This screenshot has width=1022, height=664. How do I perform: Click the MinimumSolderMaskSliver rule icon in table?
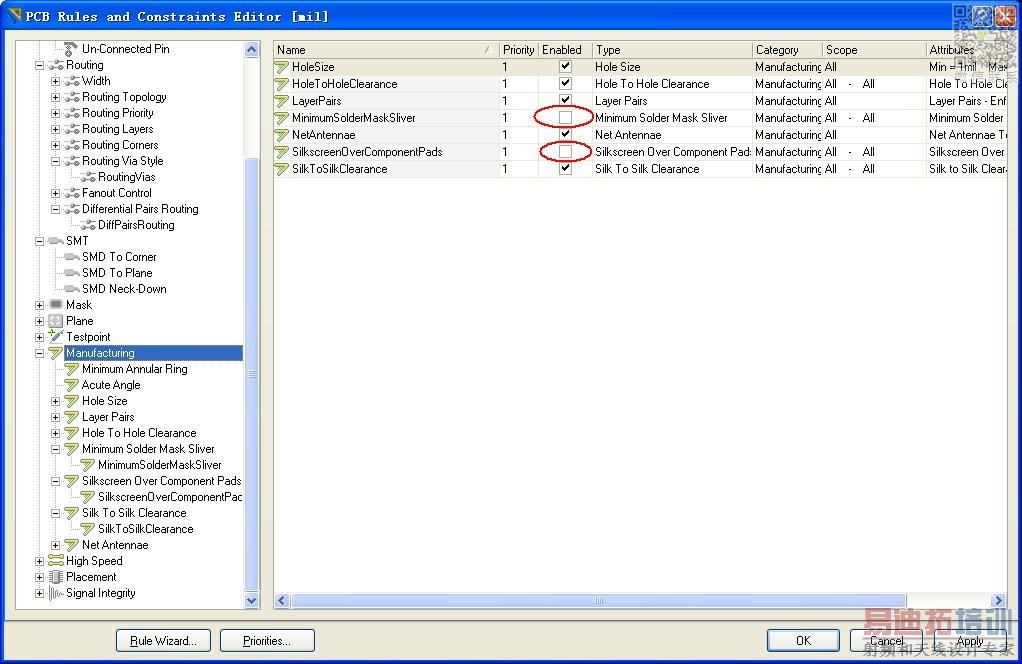[282, 117]
